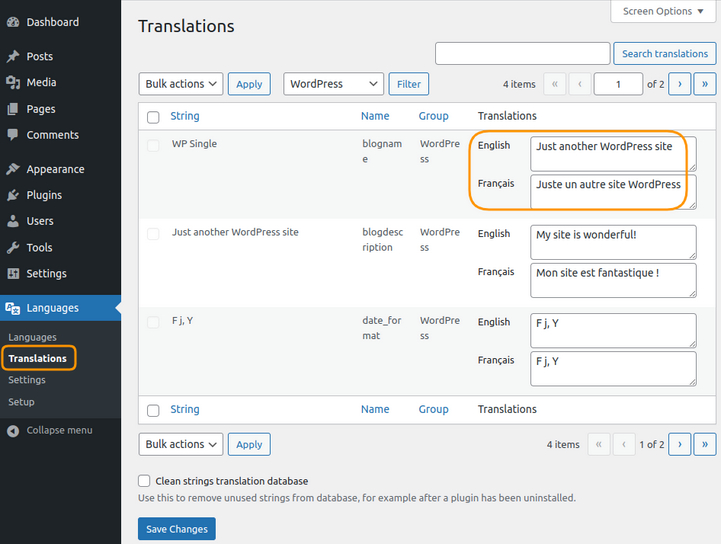
Task: Open the Languages submenu item
Action: tap(32, 337)
